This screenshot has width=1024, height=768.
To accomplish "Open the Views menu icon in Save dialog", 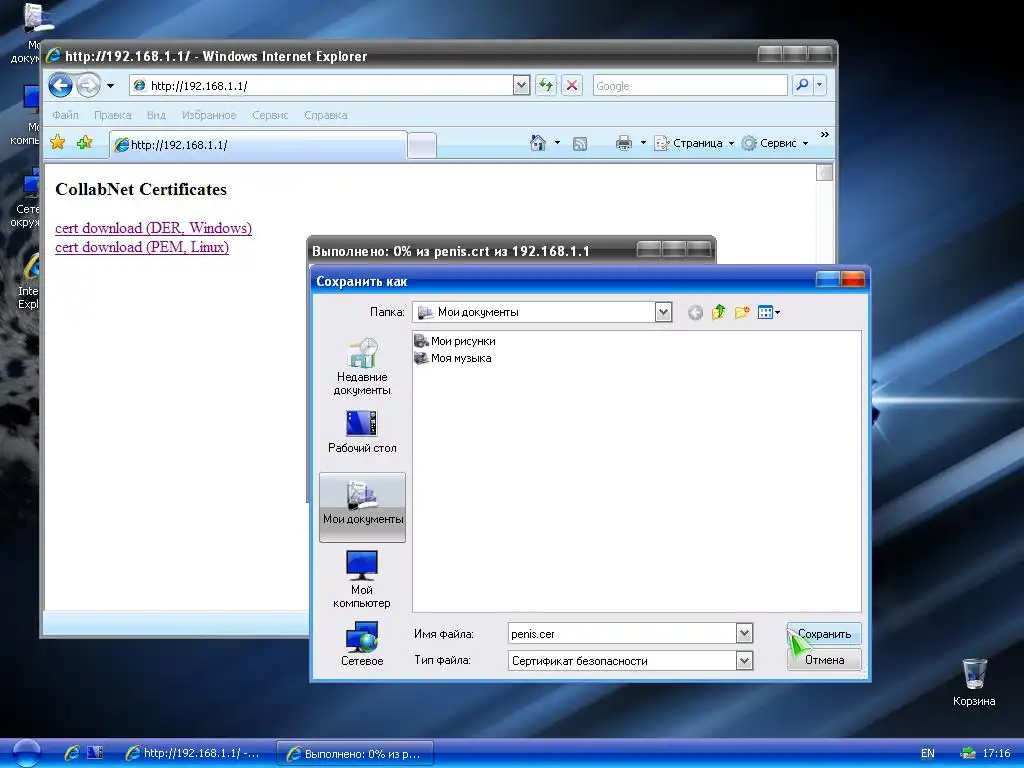I will (x=769, y=312).
